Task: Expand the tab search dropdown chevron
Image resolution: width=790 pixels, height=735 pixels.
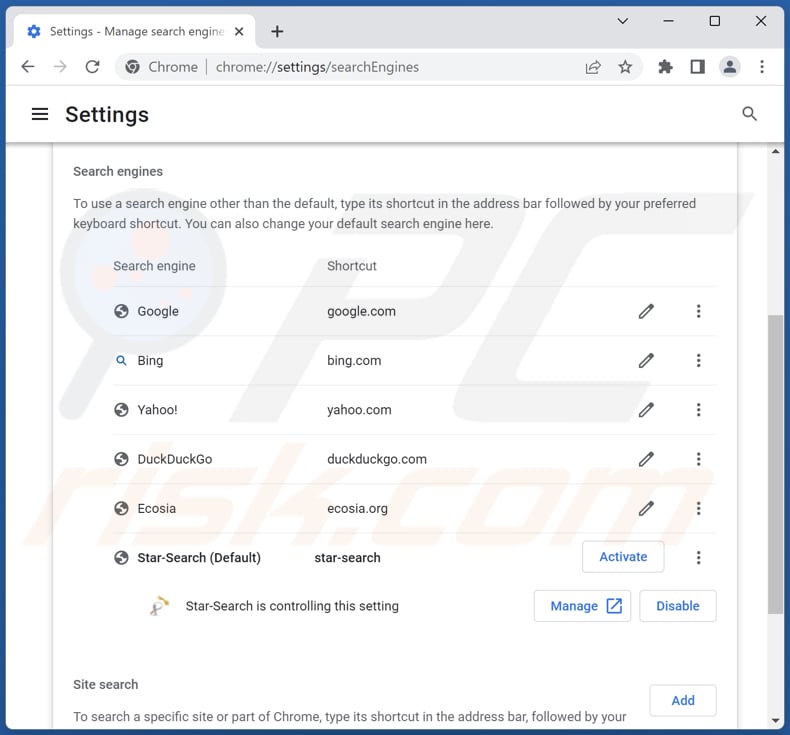Action: point(623,21)
